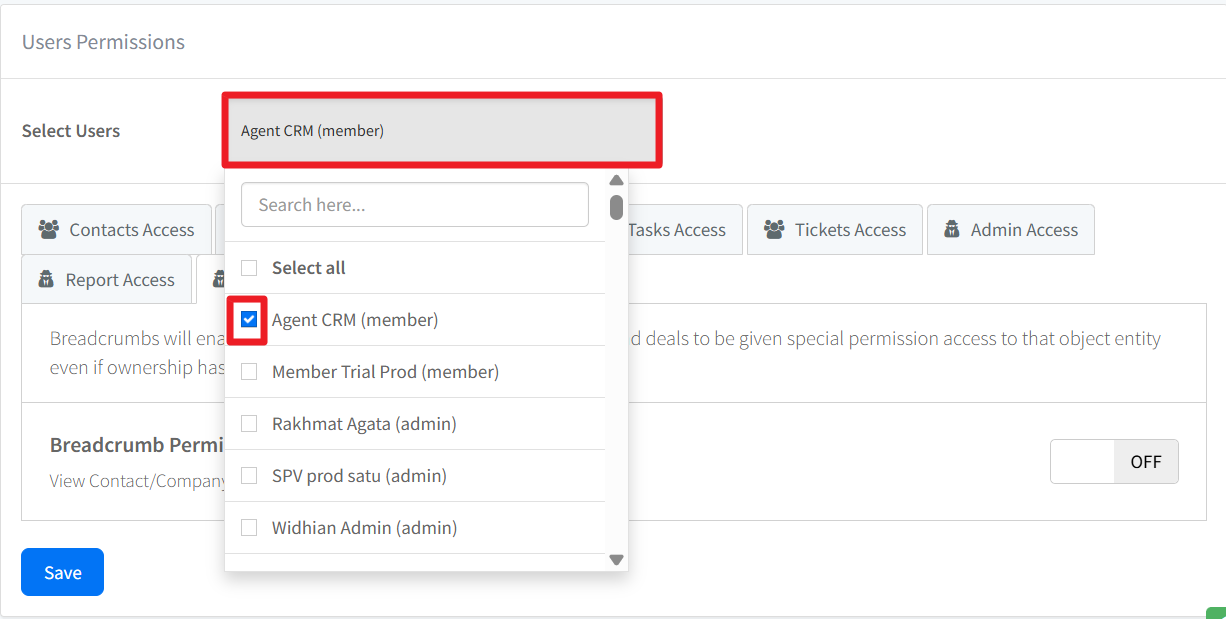Click the partially hidden tab icon beside Report Access
Image resolution: width=1226 pixels, height=619 pixels.
(217, 280)
